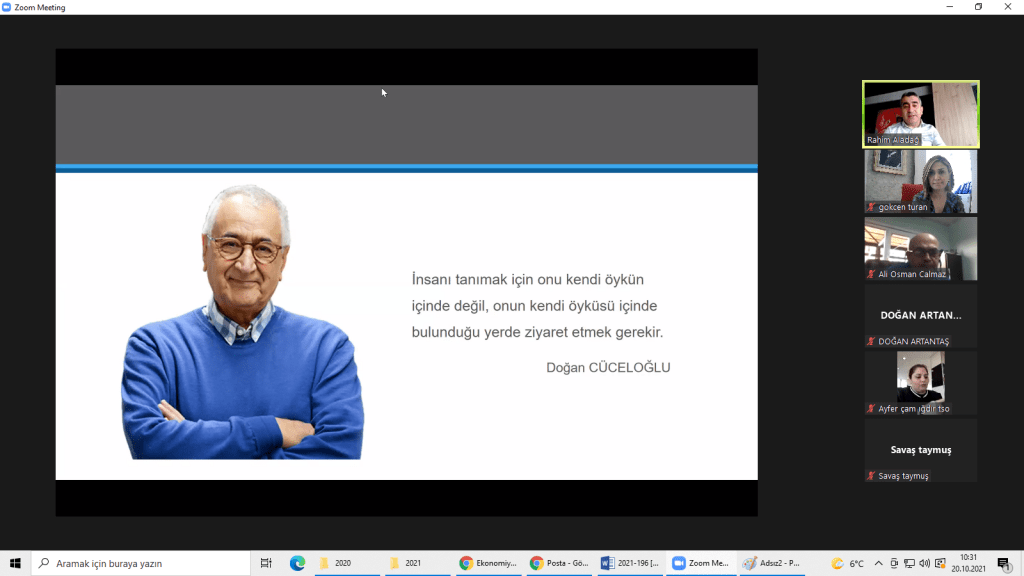Launch Microsoft Edge from the taskbar
Screen dimensions: 1024x576
[x=297, y=563]
